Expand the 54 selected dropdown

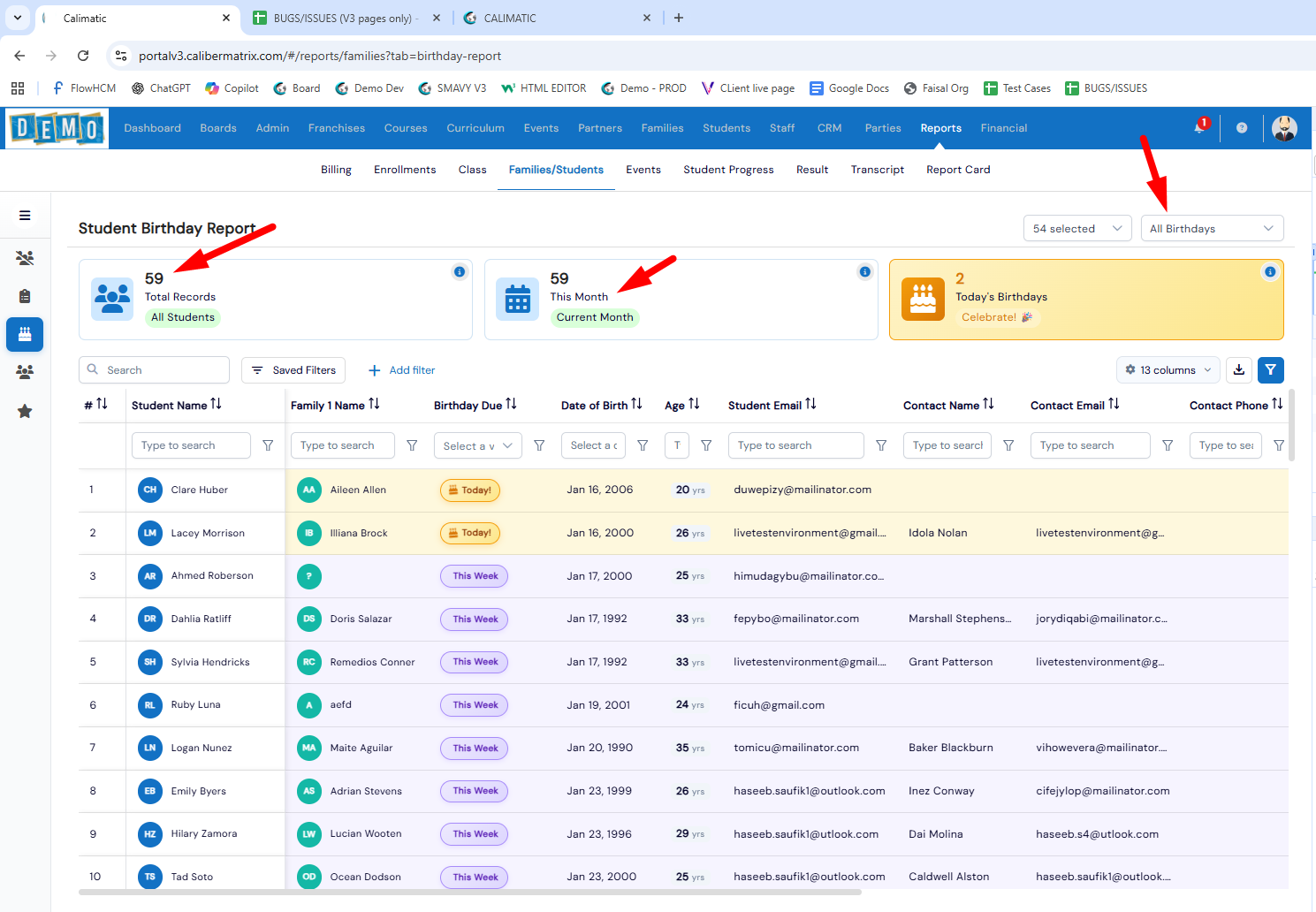[x=1076, y=229]
